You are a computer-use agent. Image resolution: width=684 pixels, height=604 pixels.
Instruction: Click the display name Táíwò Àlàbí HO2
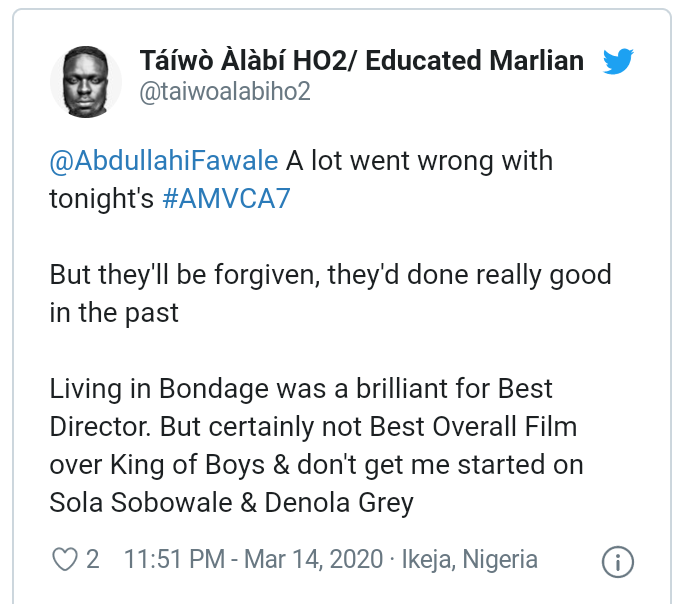coord(360,60)
